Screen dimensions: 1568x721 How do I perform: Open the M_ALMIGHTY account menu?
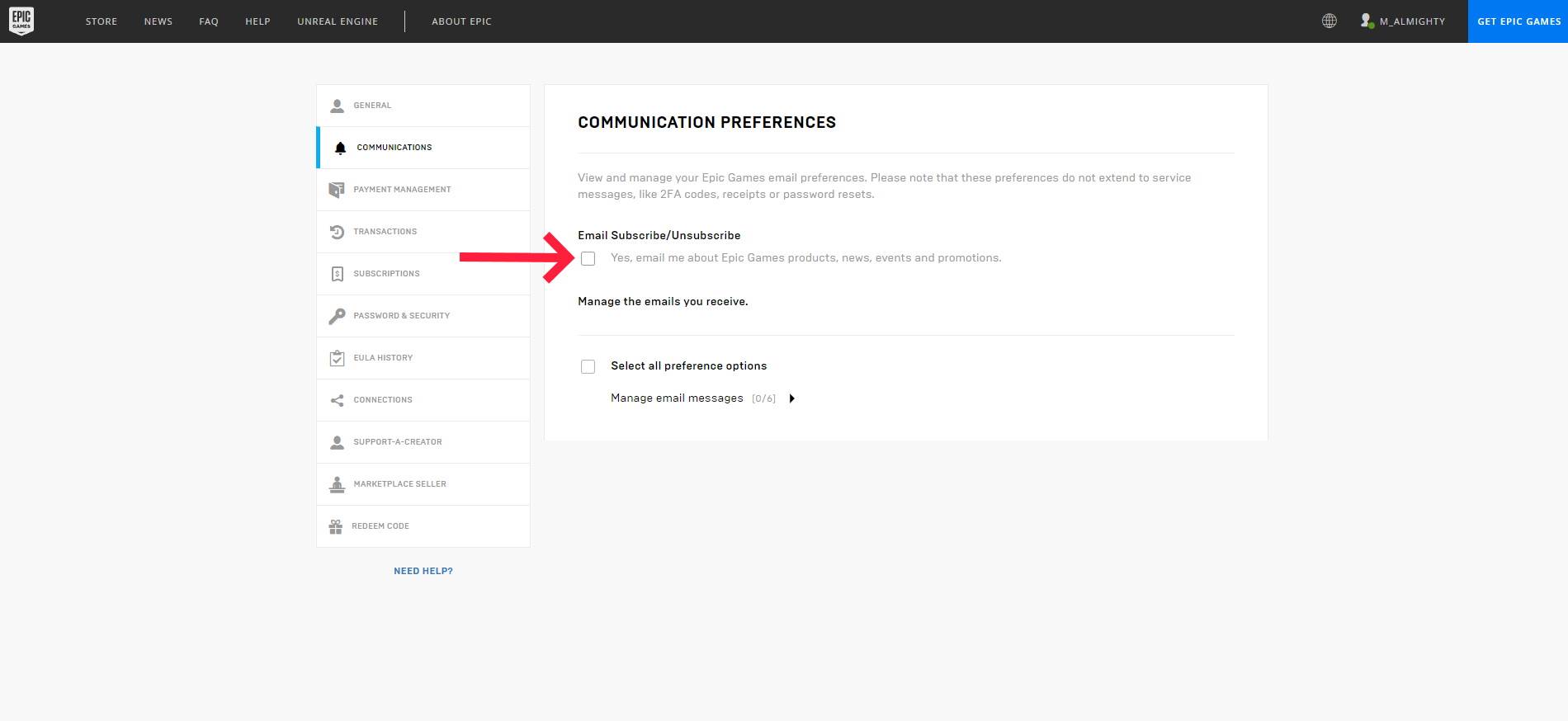tap(1412, 21)
